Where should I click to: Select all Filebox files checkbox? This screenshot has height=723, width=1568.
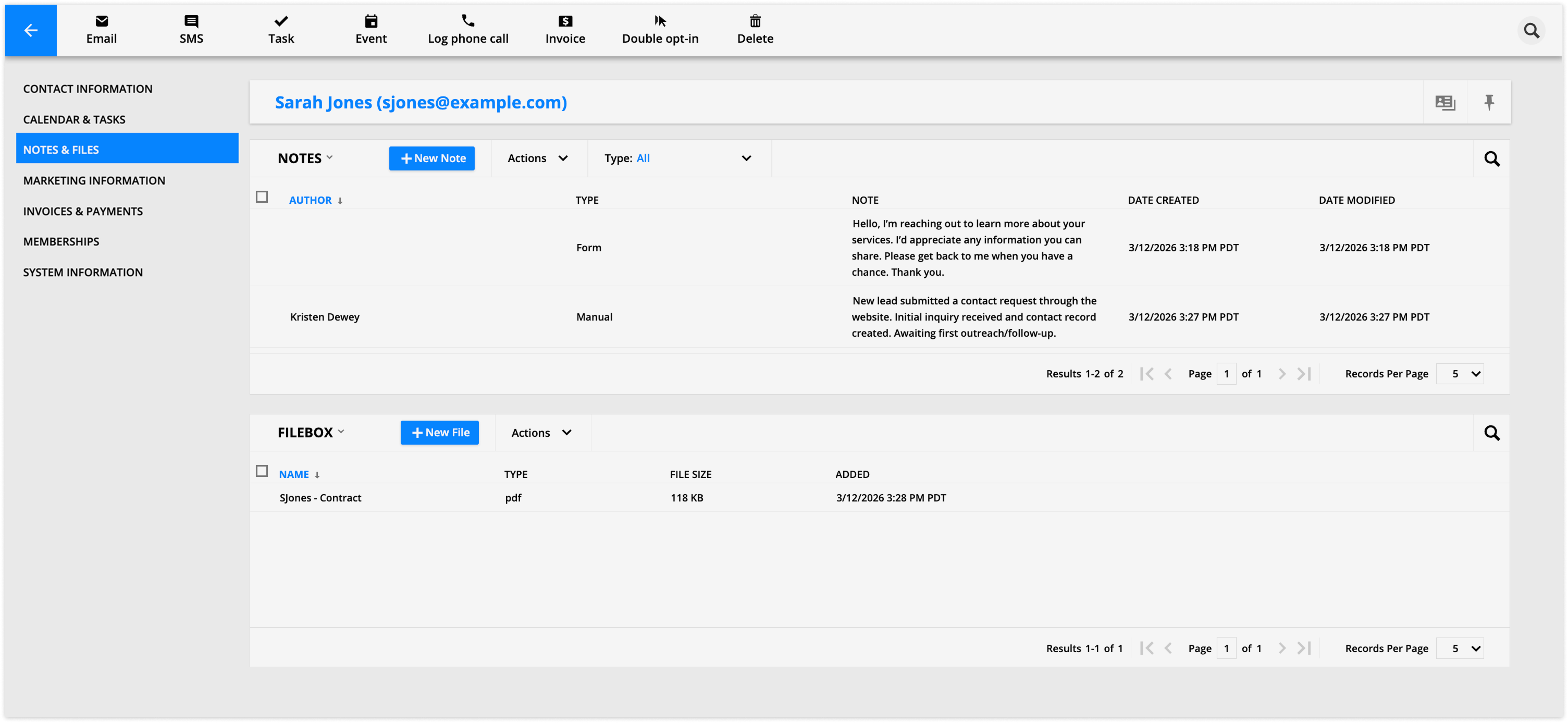click(262, 471)
